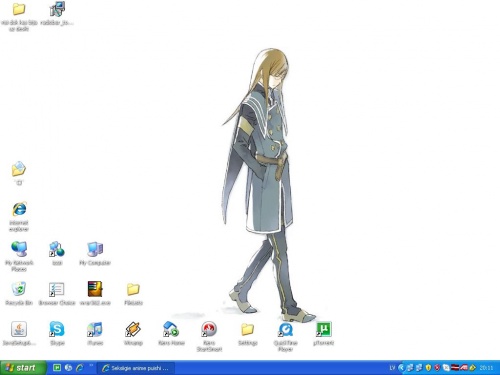The width and height of the screenshot is (500, 375).
Task: Click the yellow security shield tray icon
Action: pos(428,368)
